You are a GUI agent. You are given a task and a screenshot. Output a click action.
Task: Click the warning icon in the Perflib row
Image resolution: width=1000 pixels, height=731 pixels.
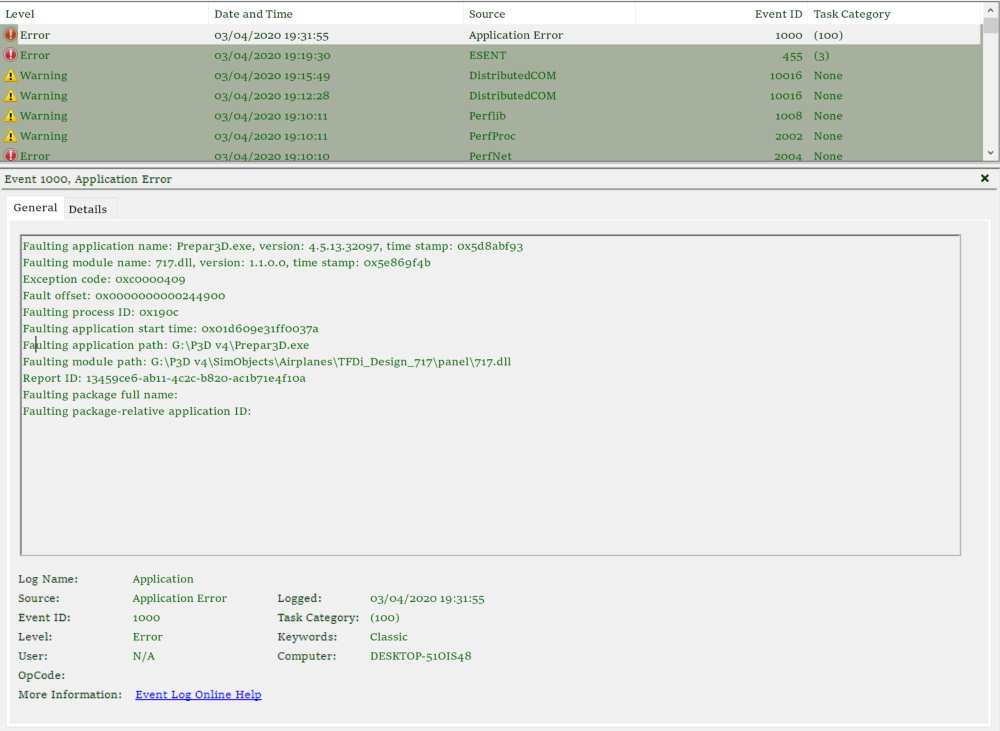pyautogui.click(x=11, y=115)
